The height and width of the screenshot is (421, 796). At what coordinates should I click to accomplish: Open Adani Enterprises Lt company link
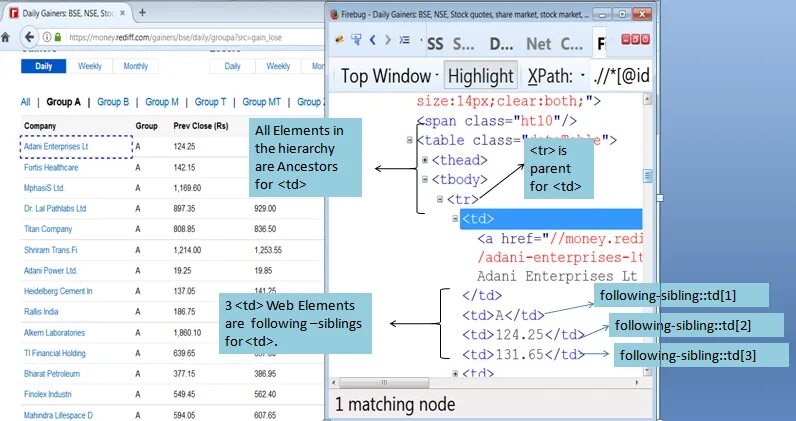pyautogui.click(x=56, y=146)
